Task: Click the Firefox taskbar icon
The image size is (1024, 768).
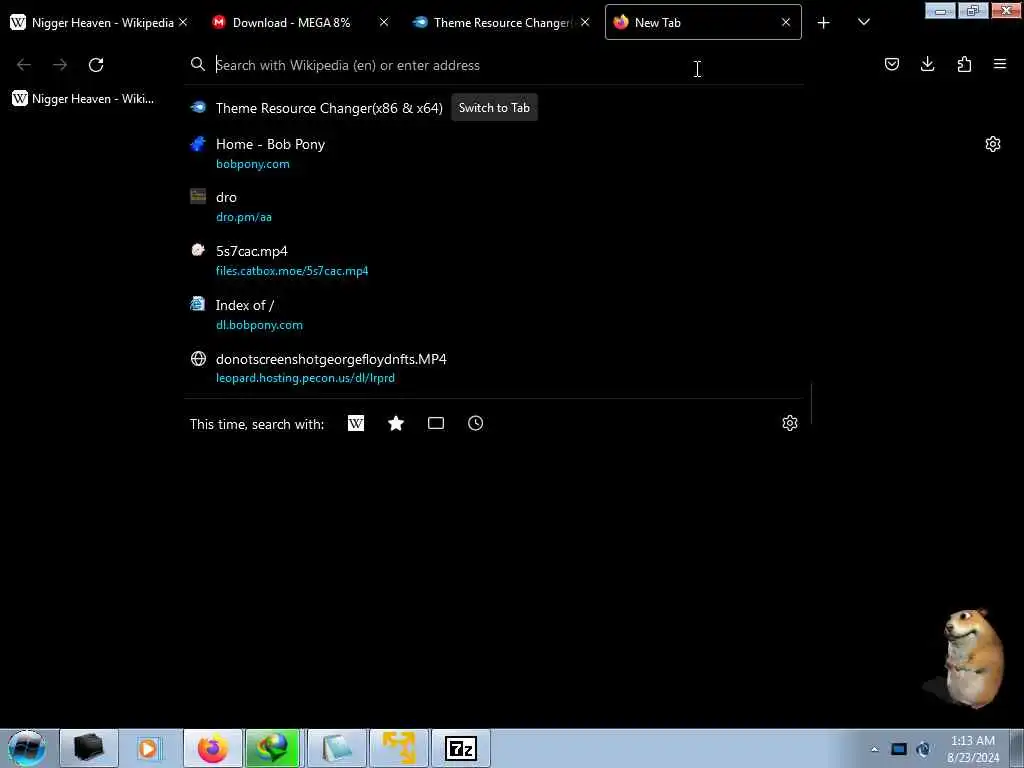Action: click(213, 748)
